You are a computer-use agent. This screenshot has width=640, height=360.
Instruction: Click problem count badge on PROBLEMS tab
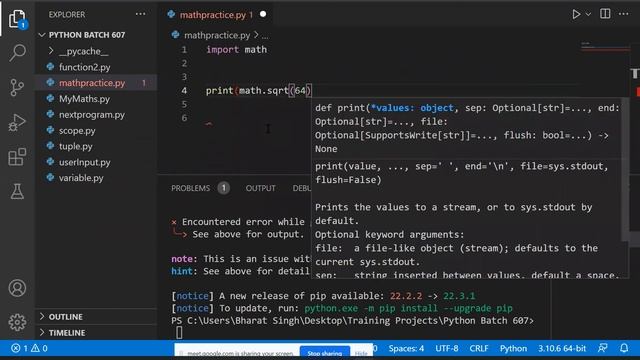click(x=223, y=188)
